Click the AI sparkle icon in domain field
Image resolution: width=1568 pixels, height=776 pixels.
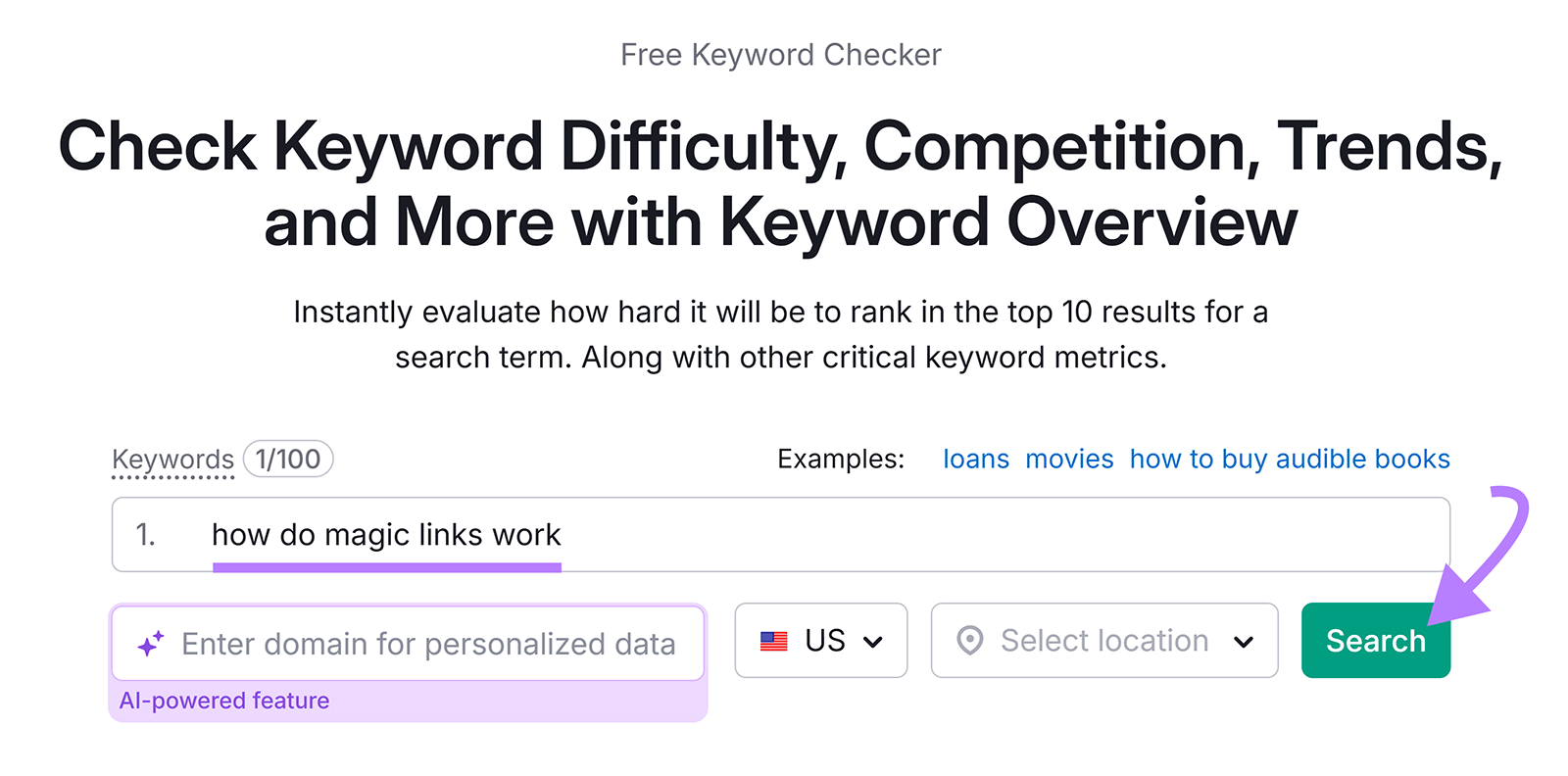tap(148, 643)
